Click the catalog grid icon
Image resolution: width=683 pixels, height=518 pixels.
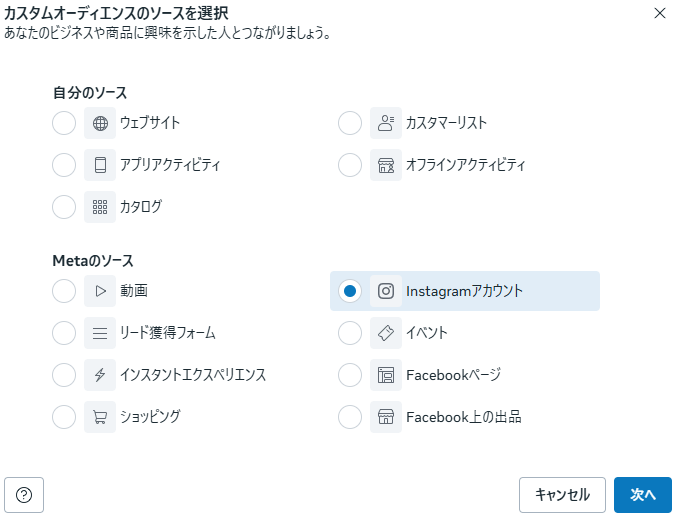(x=100, y=207)
